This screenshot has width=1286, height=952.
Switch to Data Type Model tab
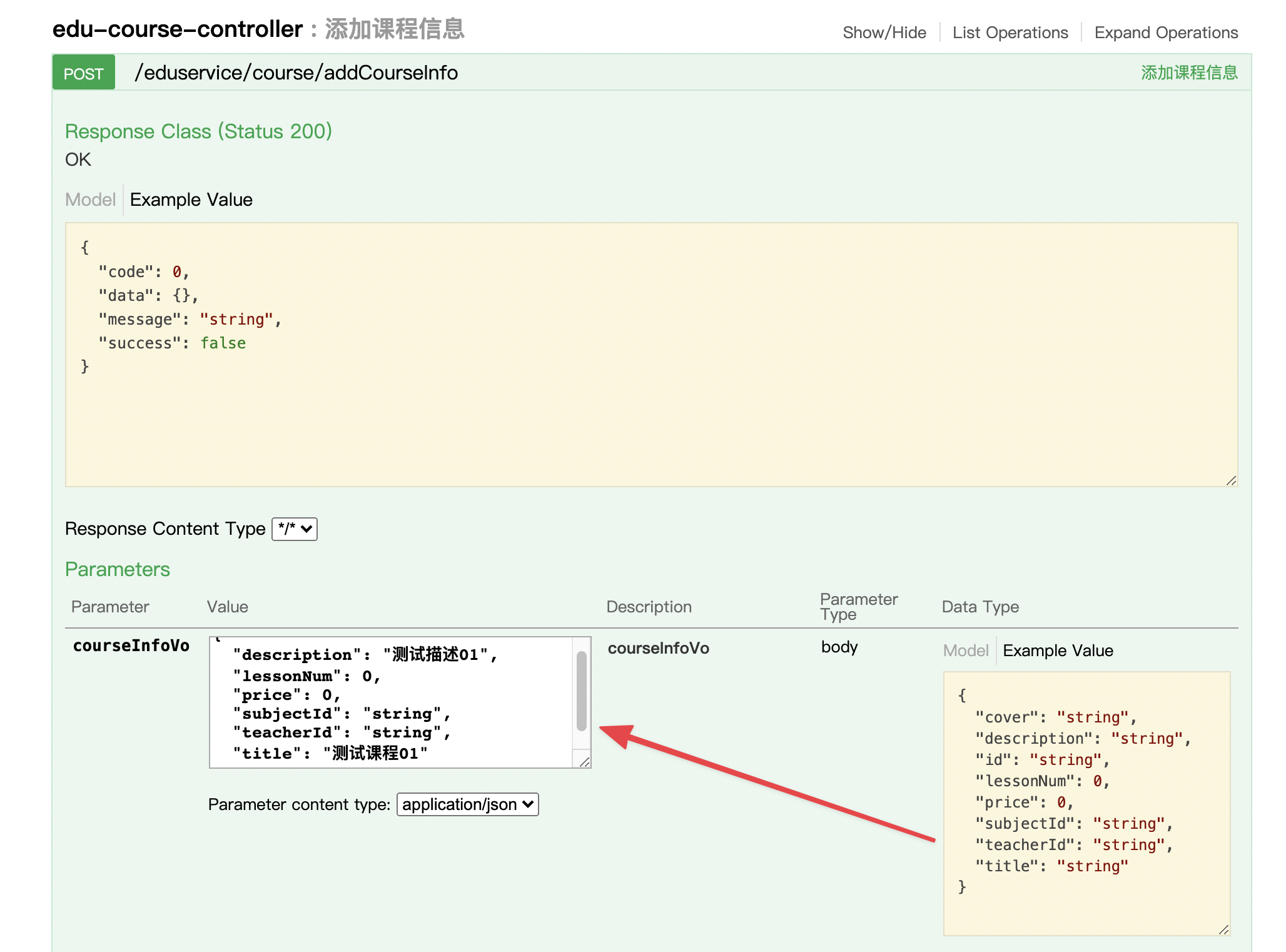point(966,651)
